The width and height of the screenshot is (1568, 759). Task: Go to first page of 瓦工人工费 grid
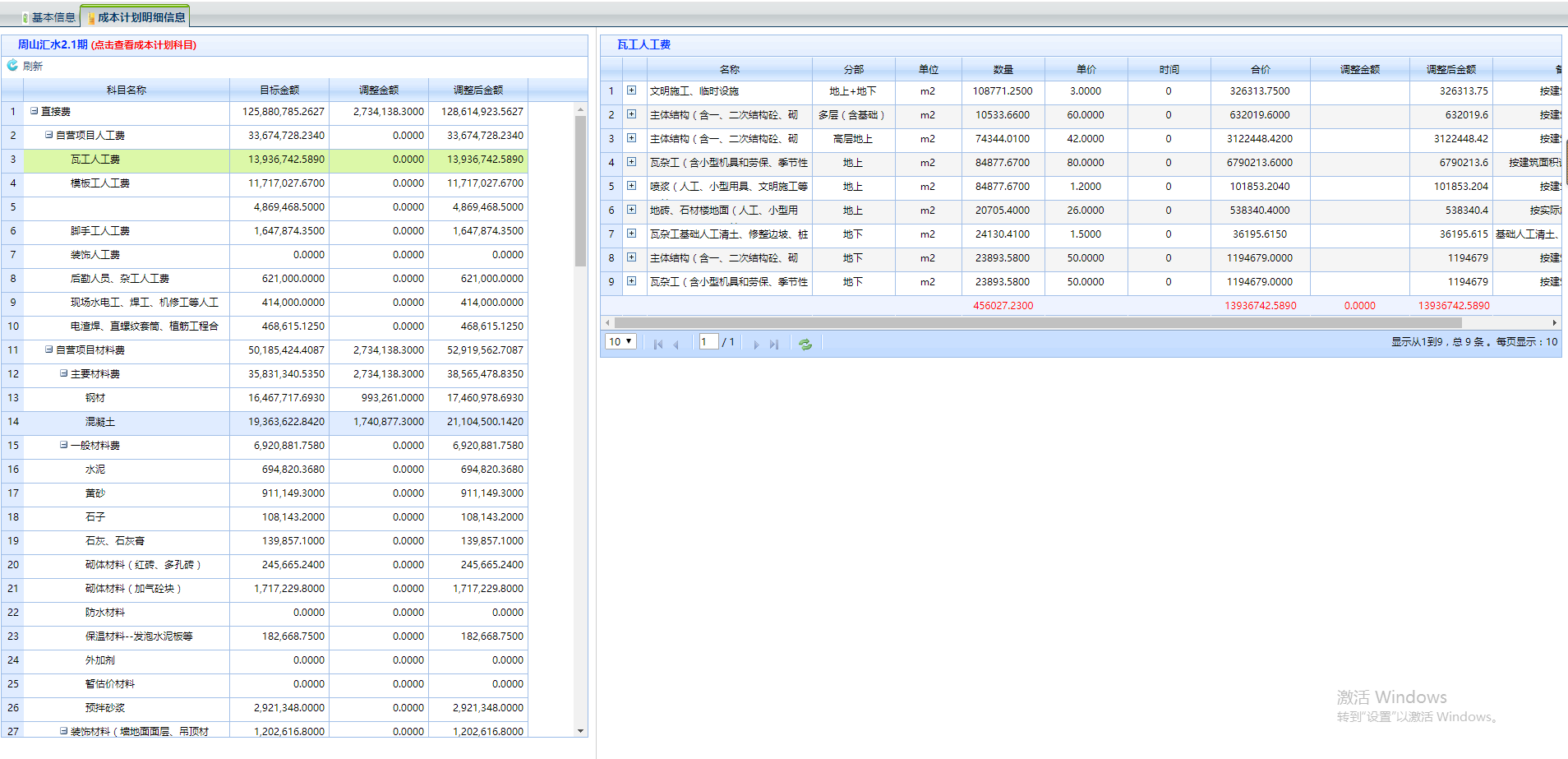[x=657, y=344]
